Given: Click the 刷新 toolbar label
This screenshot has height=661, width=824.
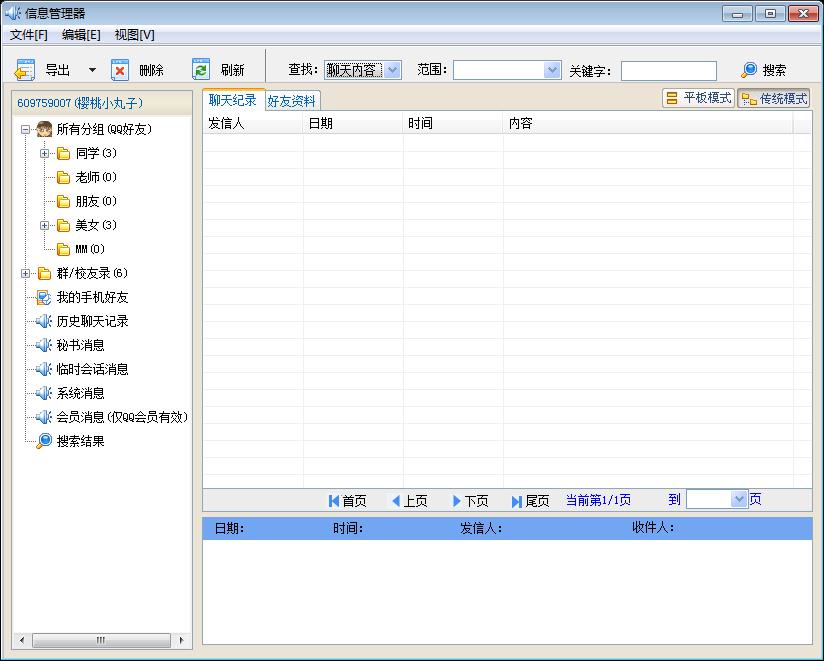Looking at the screenshot, I should click(232, 70).
